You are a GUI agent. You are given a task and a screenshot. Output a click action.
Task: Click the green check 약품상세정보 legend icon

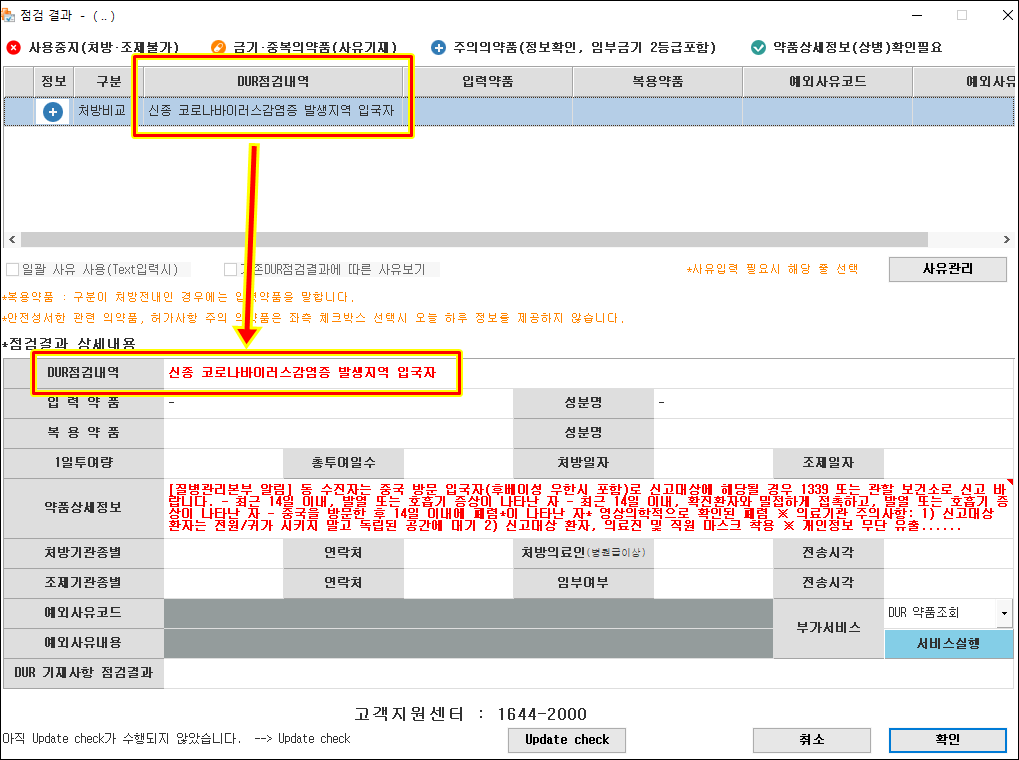tap(758, 47)
